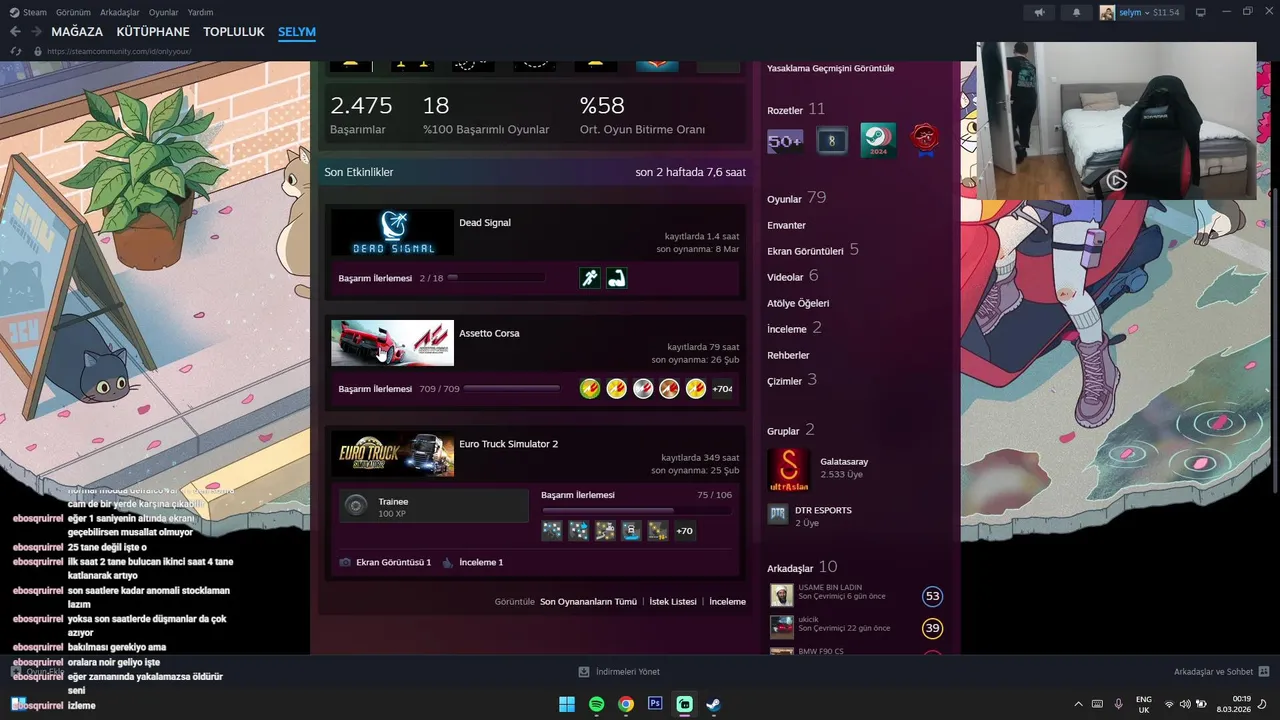Viewport: 1280px width, 720px height.
Task: Click the level 53 friend badge
Action: (x=933, y=597)
